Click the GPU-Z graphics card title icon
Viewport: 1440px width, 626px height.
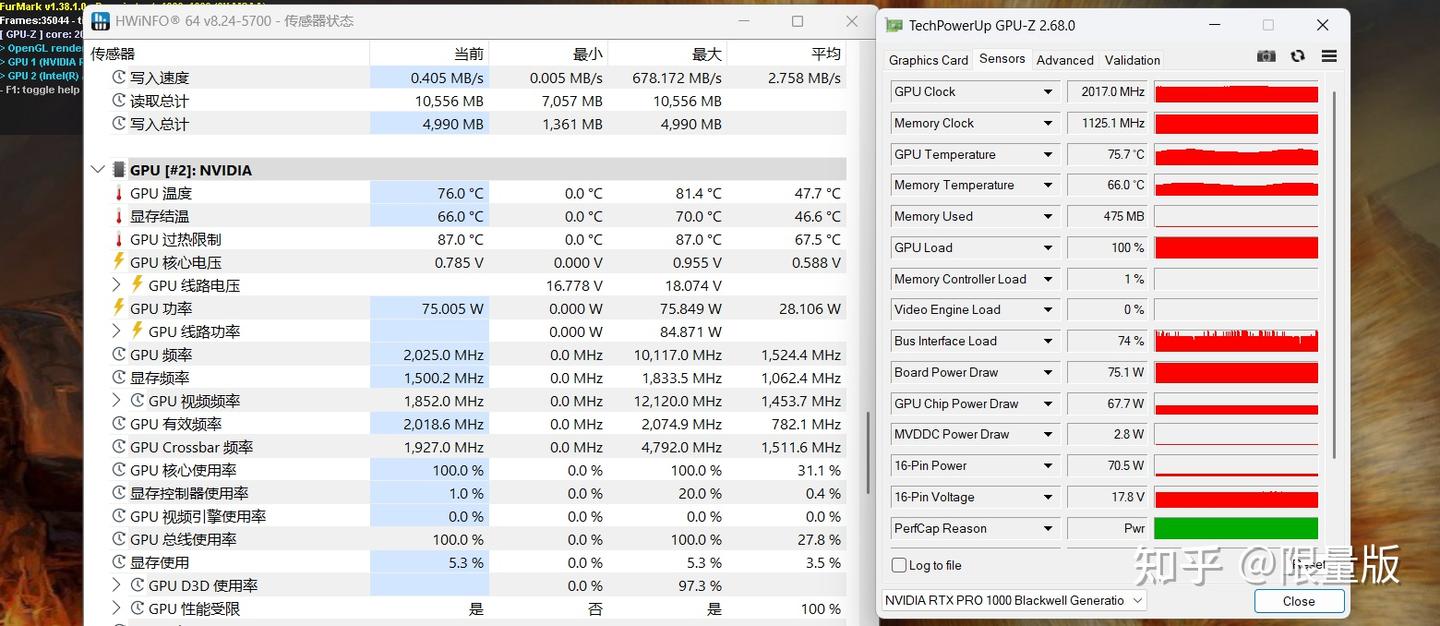(894, 25)
